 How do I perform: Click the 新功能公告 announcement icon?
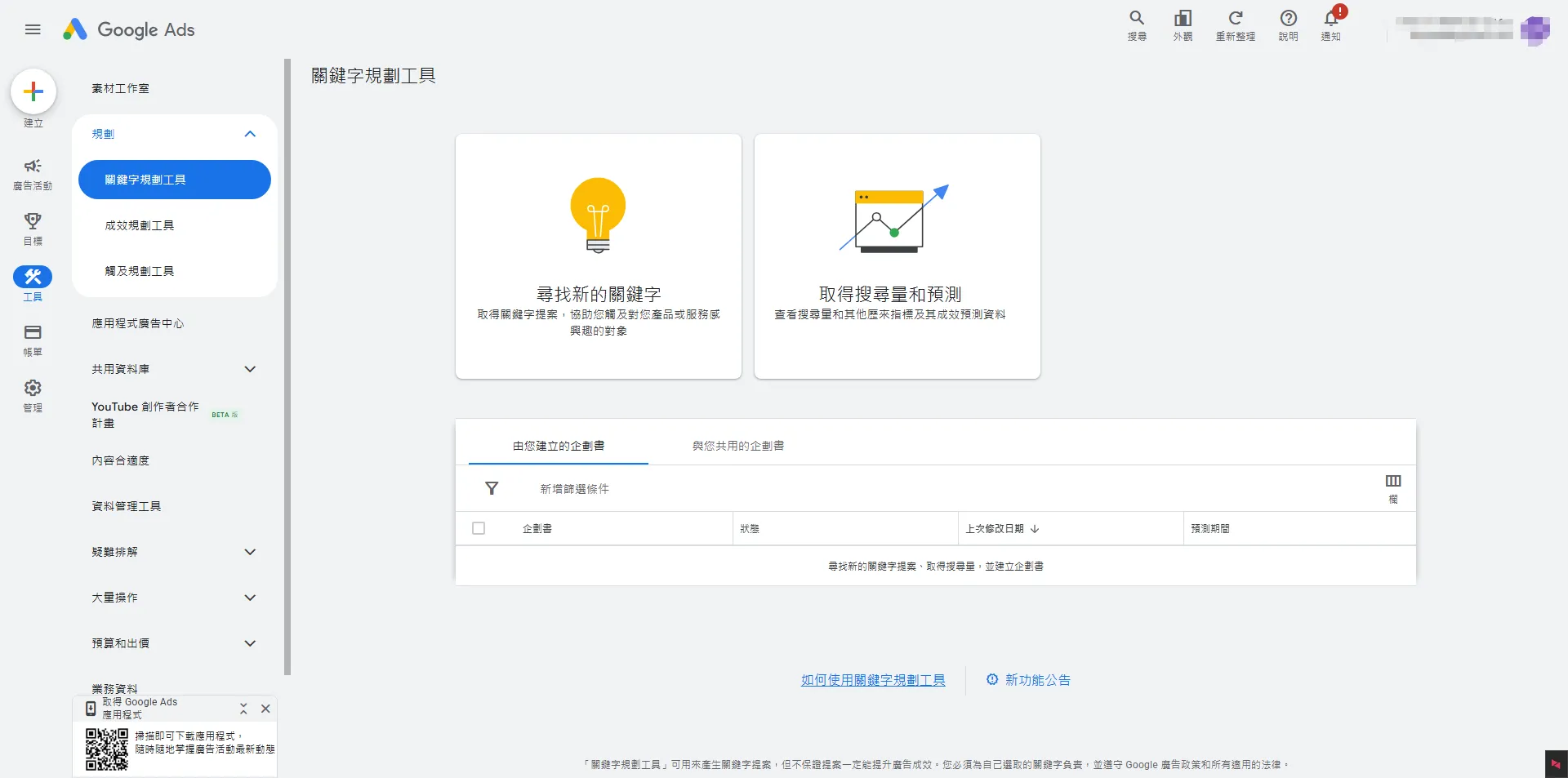(992, 679)
